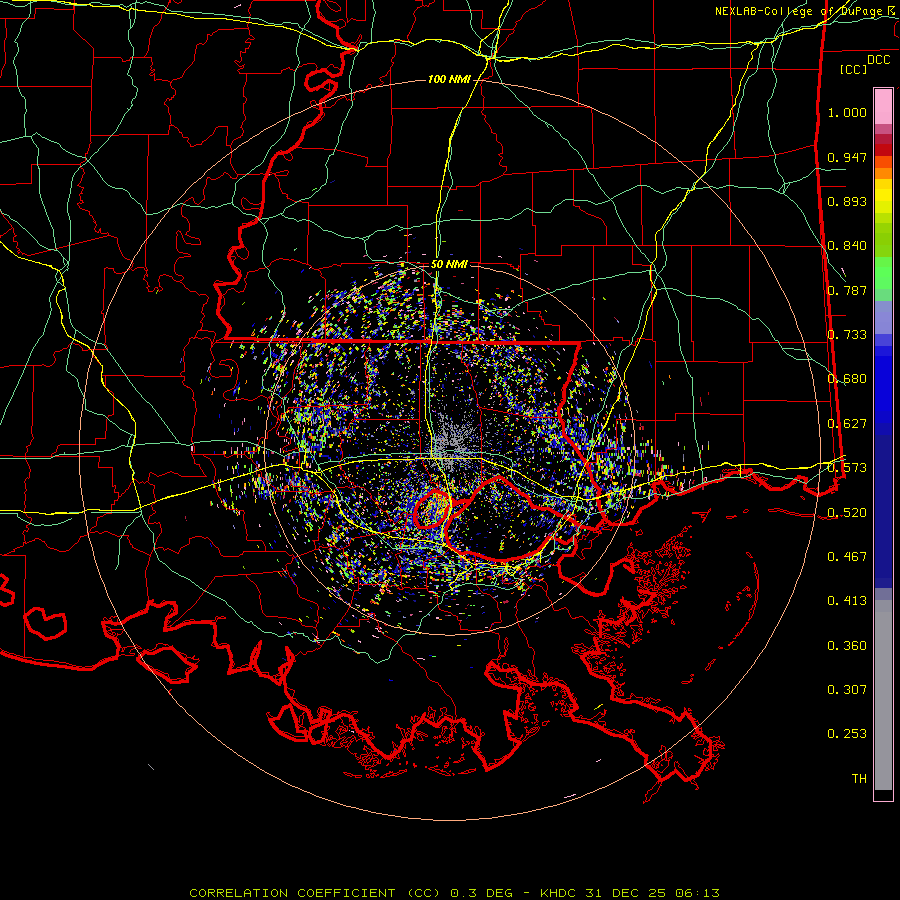Screen dimensions: 900x900
Task: Click the 0.467 legend value
Action: pyautogui.click(x=847, y=557)
